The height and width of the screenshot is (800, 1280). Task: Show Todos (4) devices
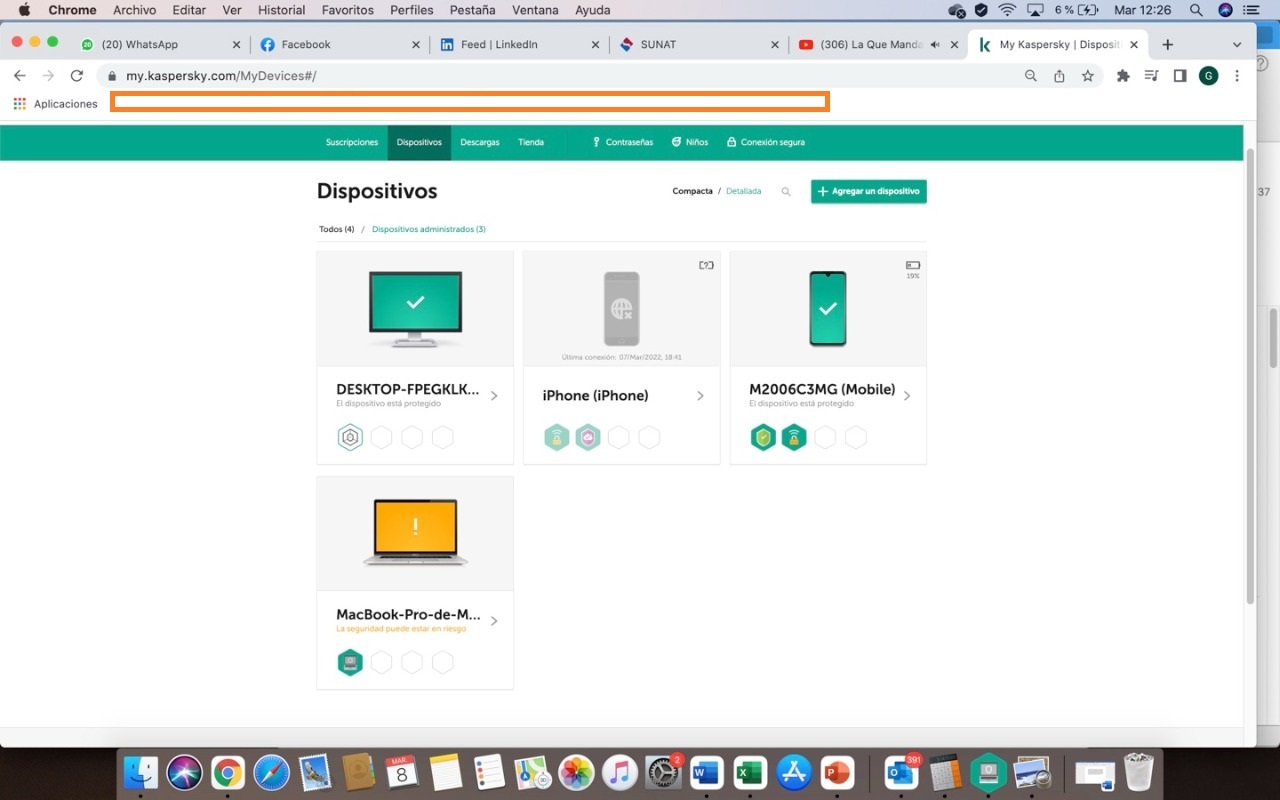pos(337,229)
